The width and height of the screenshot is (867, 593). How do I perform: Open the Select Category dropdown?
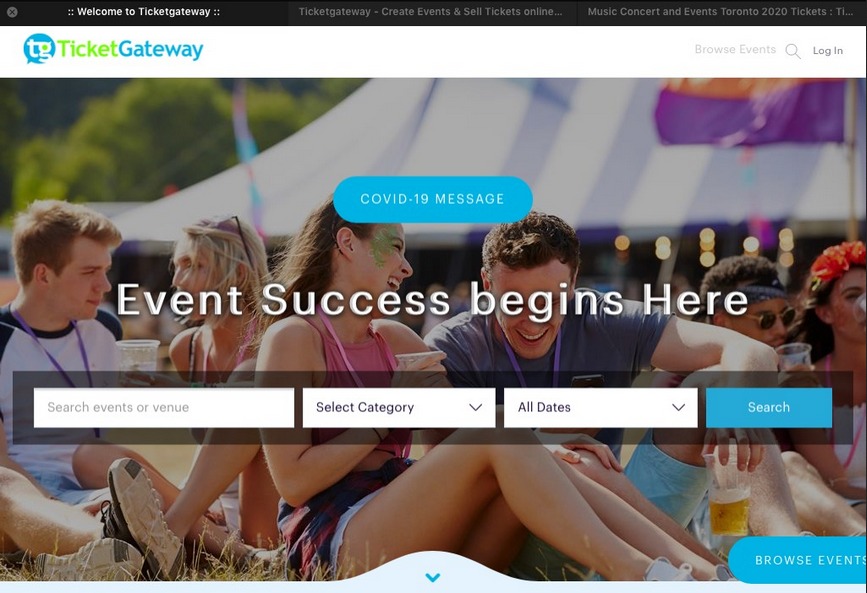399,408
